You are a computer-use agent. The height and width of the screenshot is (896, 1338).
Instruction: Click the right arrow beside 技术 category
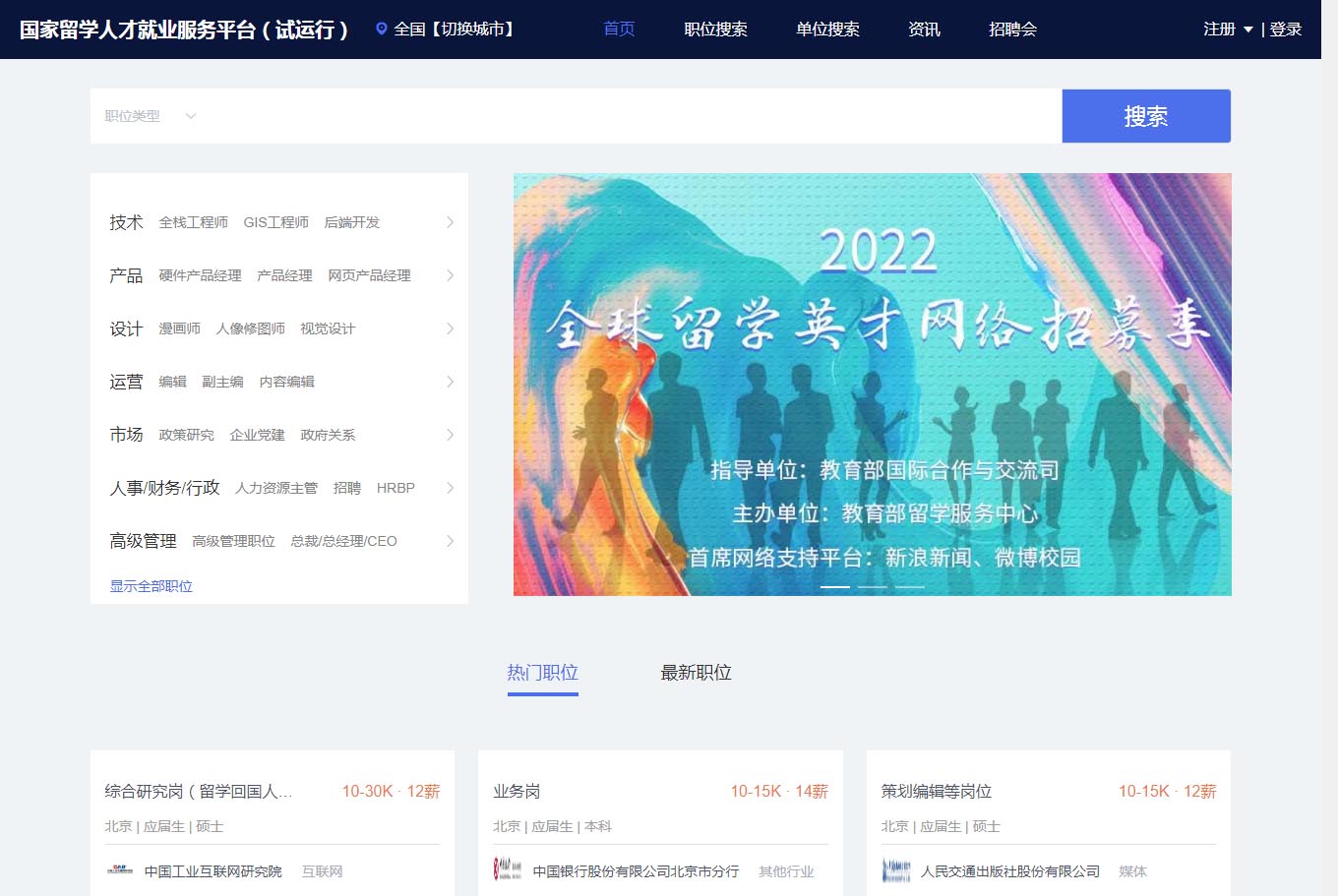[450, 222]
